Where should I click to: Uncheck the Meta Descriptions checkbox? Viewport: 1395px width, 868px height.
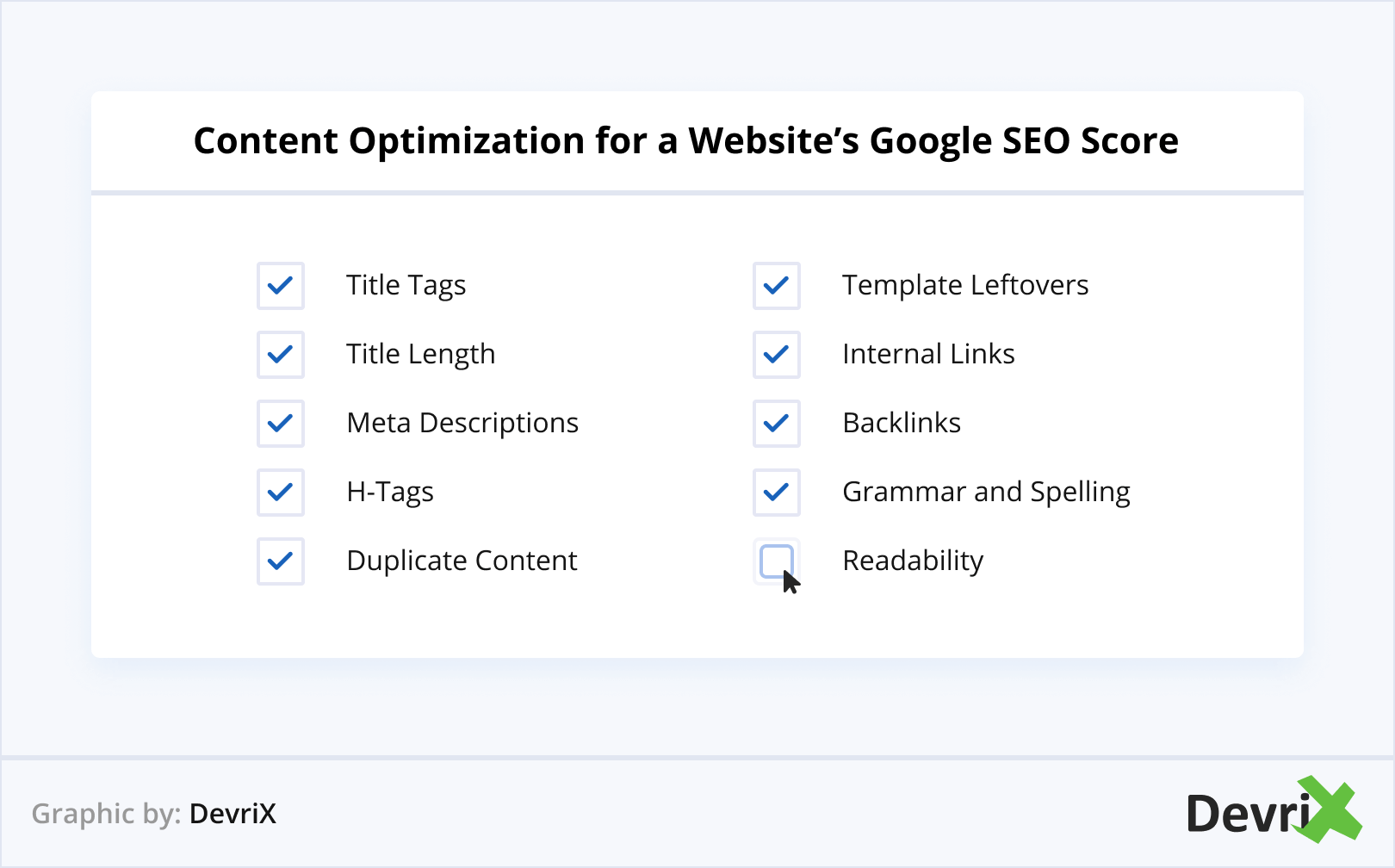click(281, 424)
